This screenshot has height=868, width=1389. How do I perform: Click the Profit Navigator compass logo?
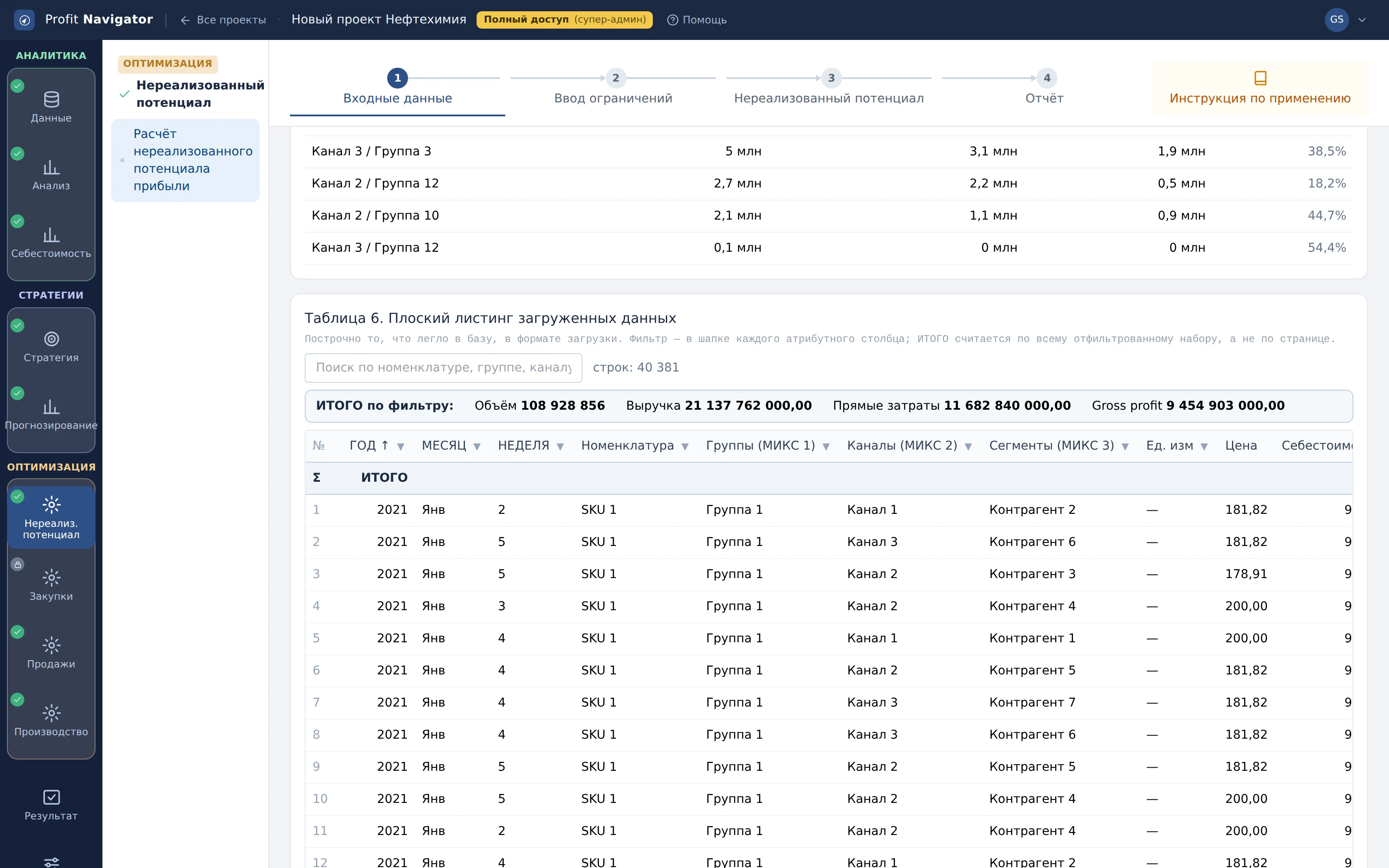click(x=24, y=20)
